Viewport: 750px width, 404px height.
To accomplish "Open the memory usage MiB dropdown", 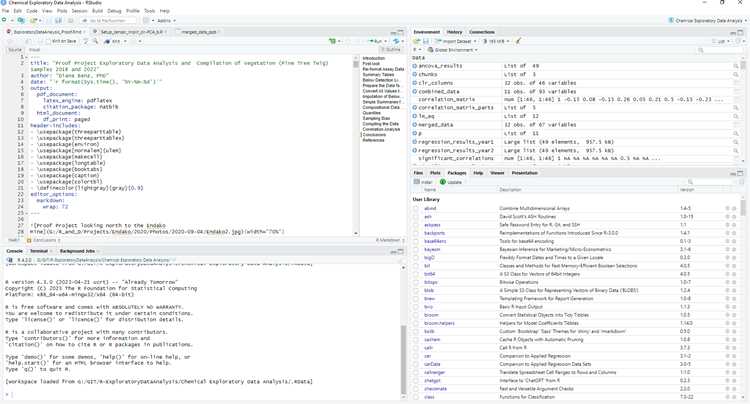I will (496, 41).
